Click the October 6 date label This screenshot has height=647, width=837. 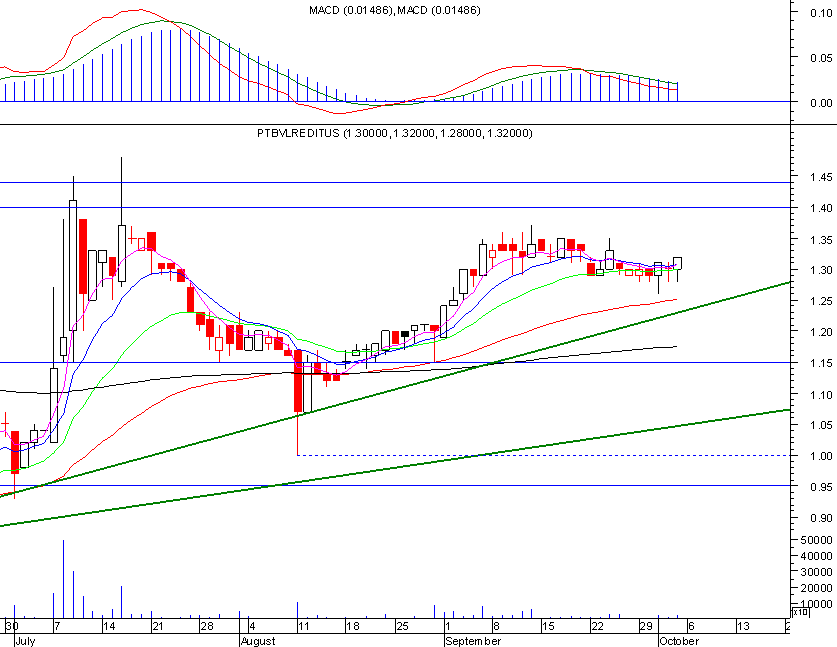691,626
